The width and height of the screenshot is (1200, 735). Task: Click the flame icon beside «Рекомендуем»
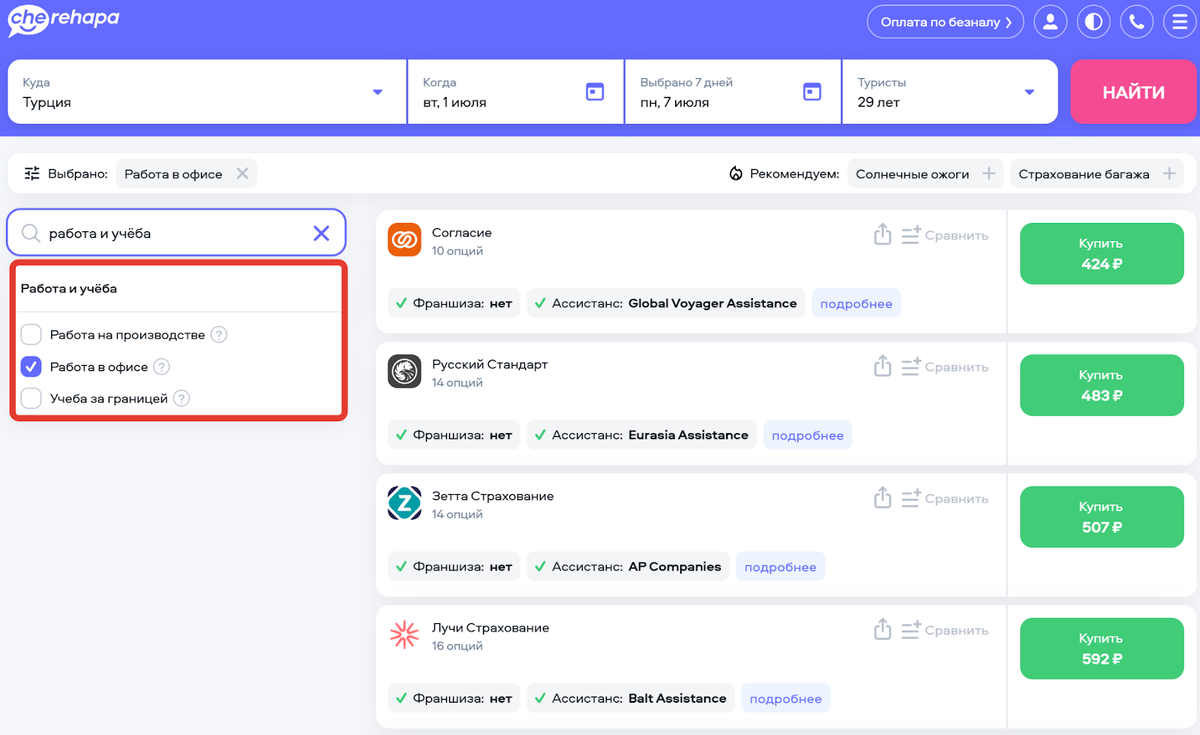(736, 173)
